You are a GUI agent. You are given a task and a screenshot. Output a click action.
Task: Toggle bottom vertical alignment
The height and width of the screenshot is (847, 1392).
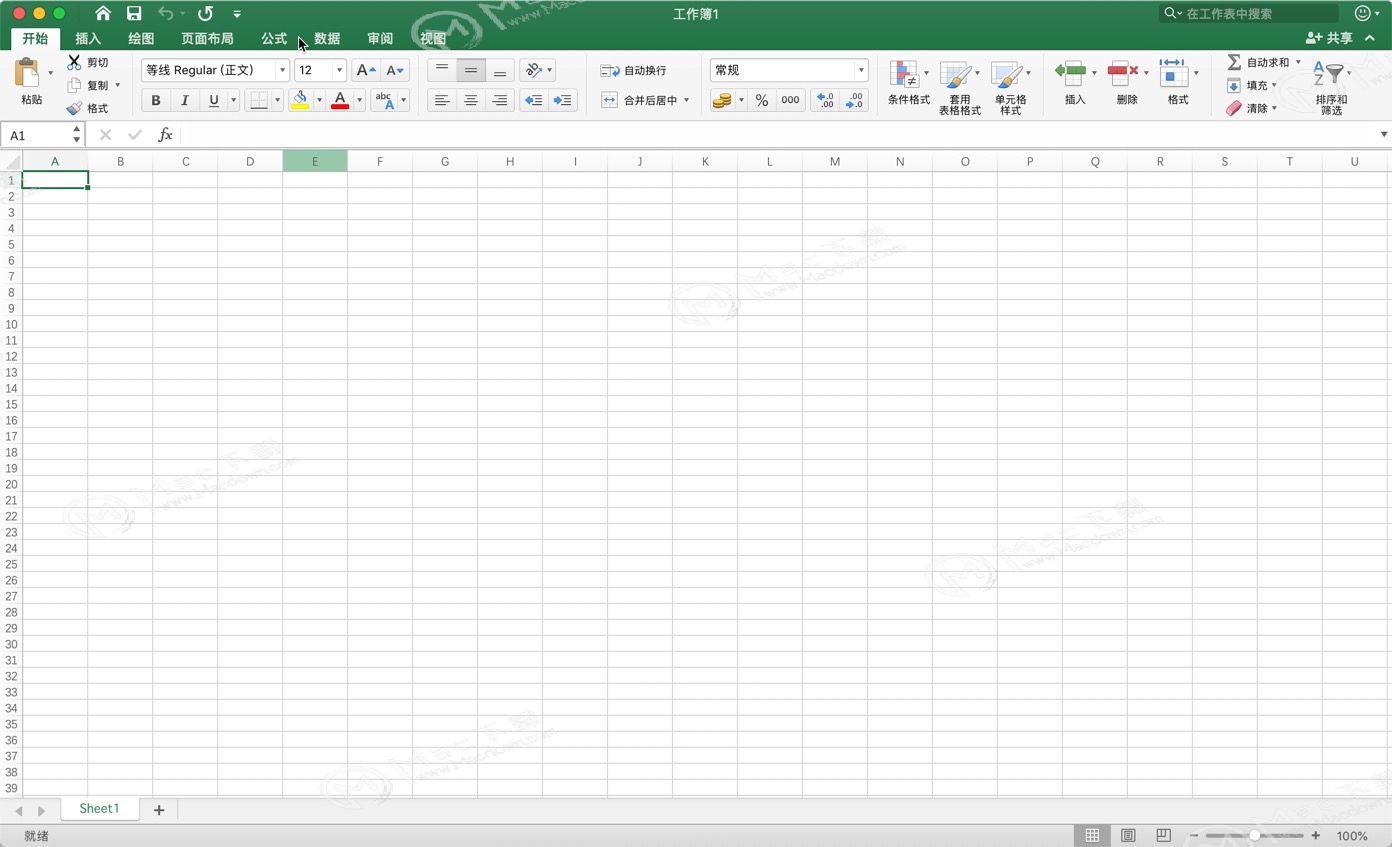click(x=500, y=70)
